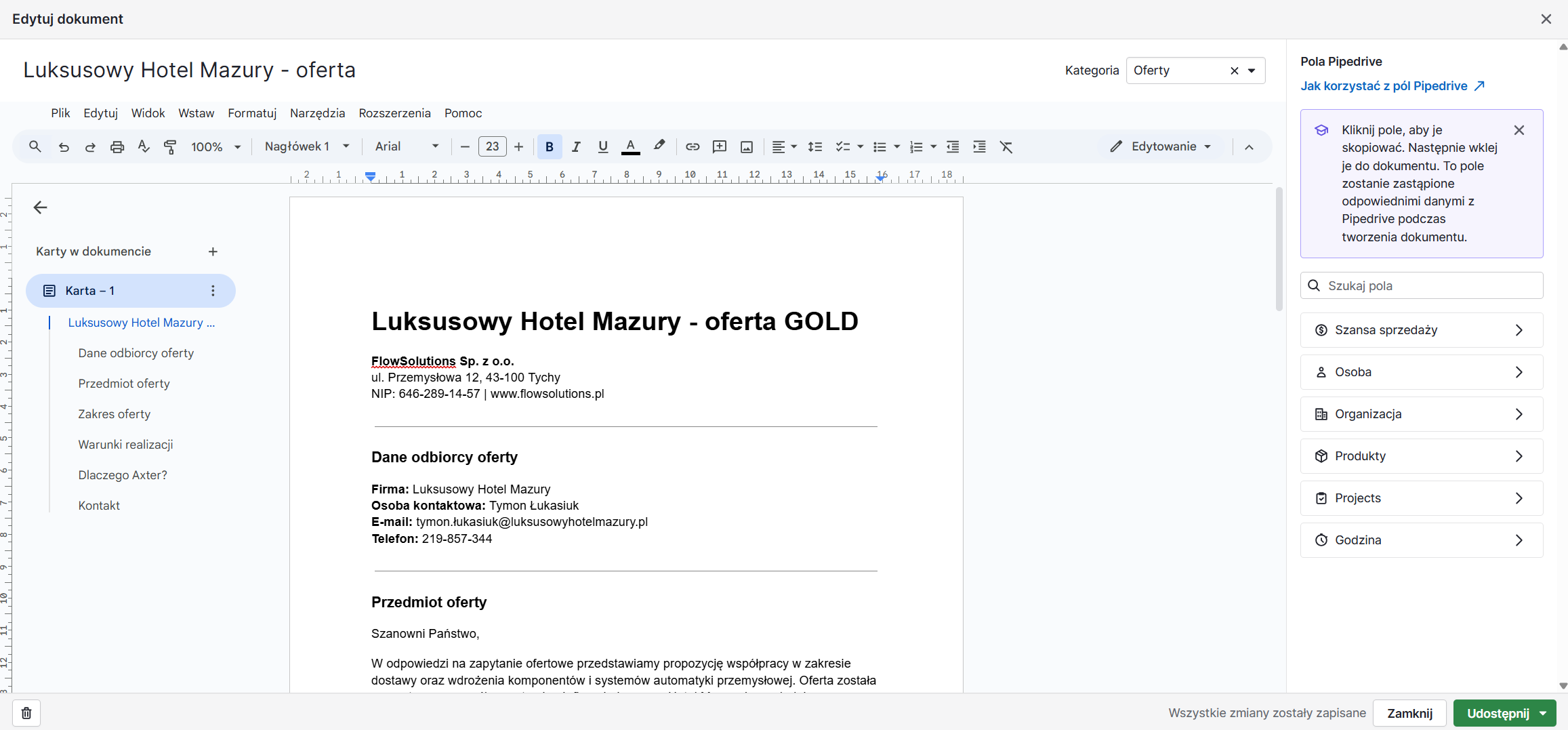Open the Pomoc menu
Screen dimensions: 1568x730
click(463, 113)
